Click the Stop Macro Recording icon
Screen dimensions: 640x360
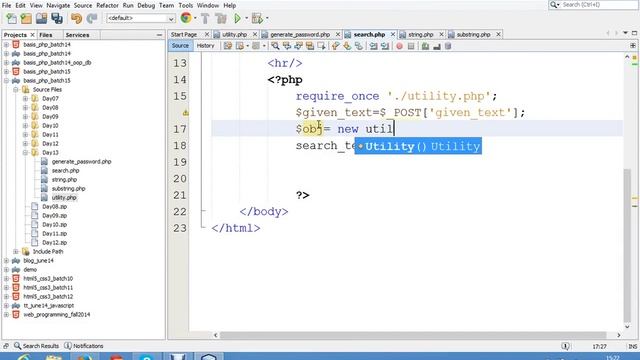coord(411,46)
